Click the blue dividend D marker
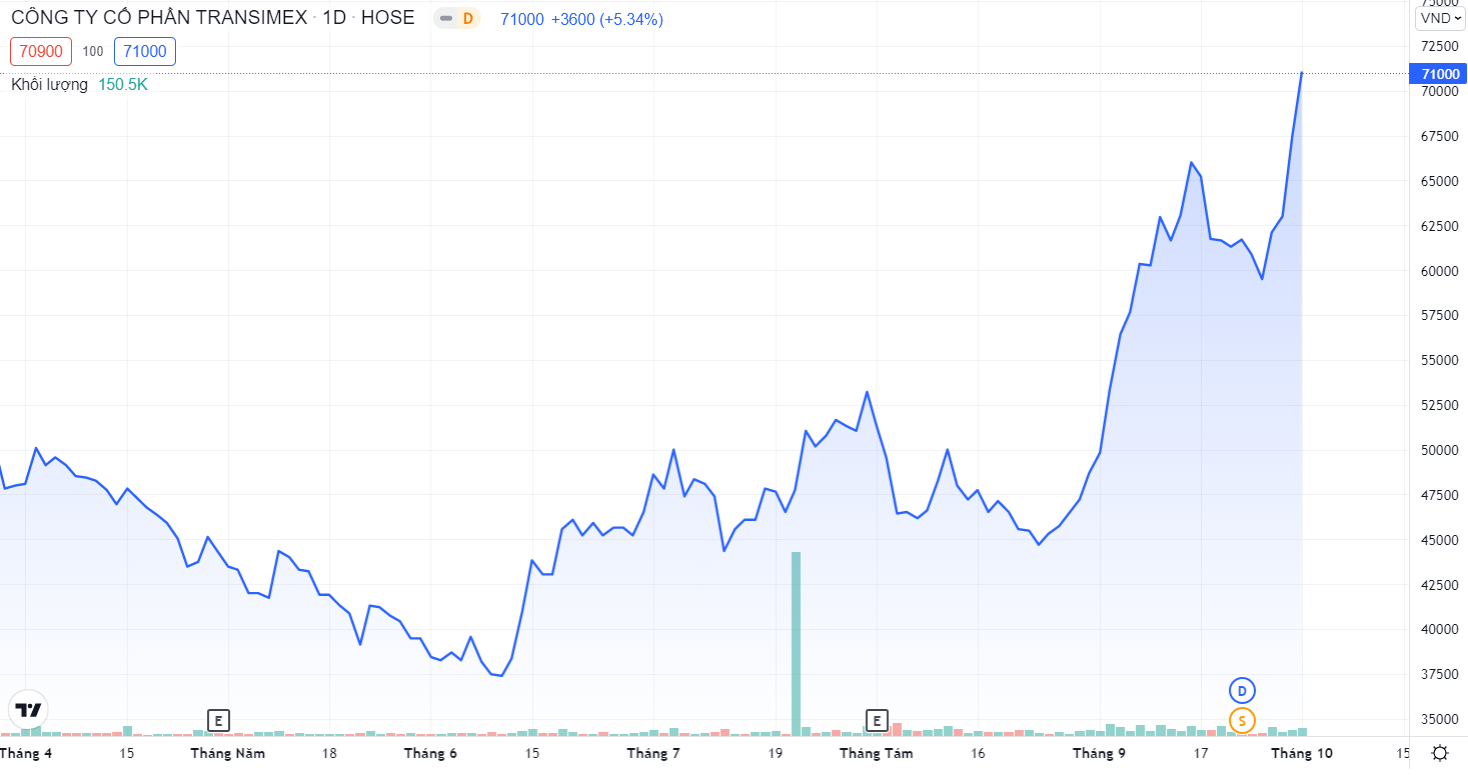This screenshot has height=775, width=1468. pyautogui.click(x=1242, y=691)
